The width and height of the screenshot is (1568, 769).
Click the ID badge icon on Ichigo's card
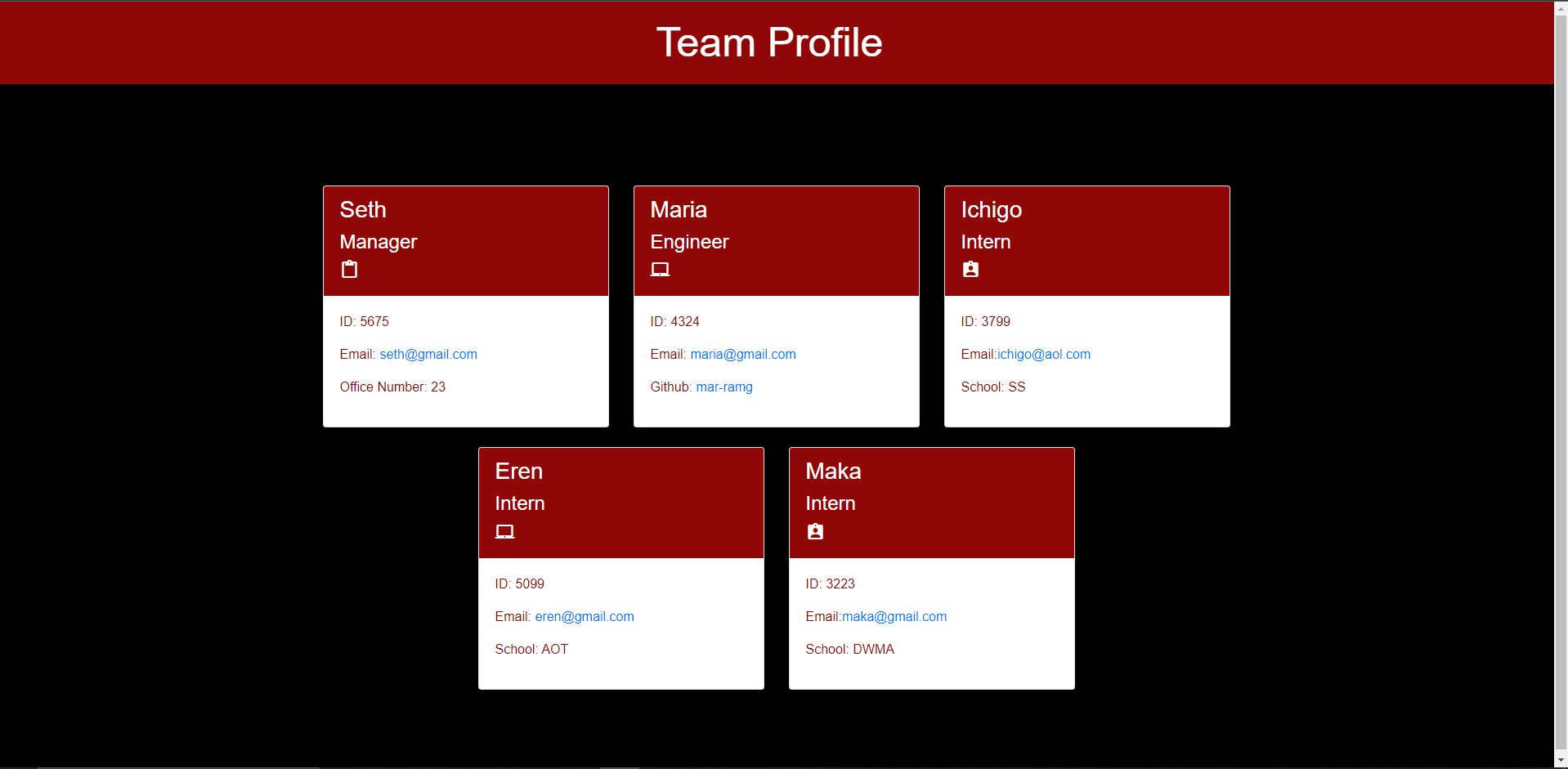[970, 269]
